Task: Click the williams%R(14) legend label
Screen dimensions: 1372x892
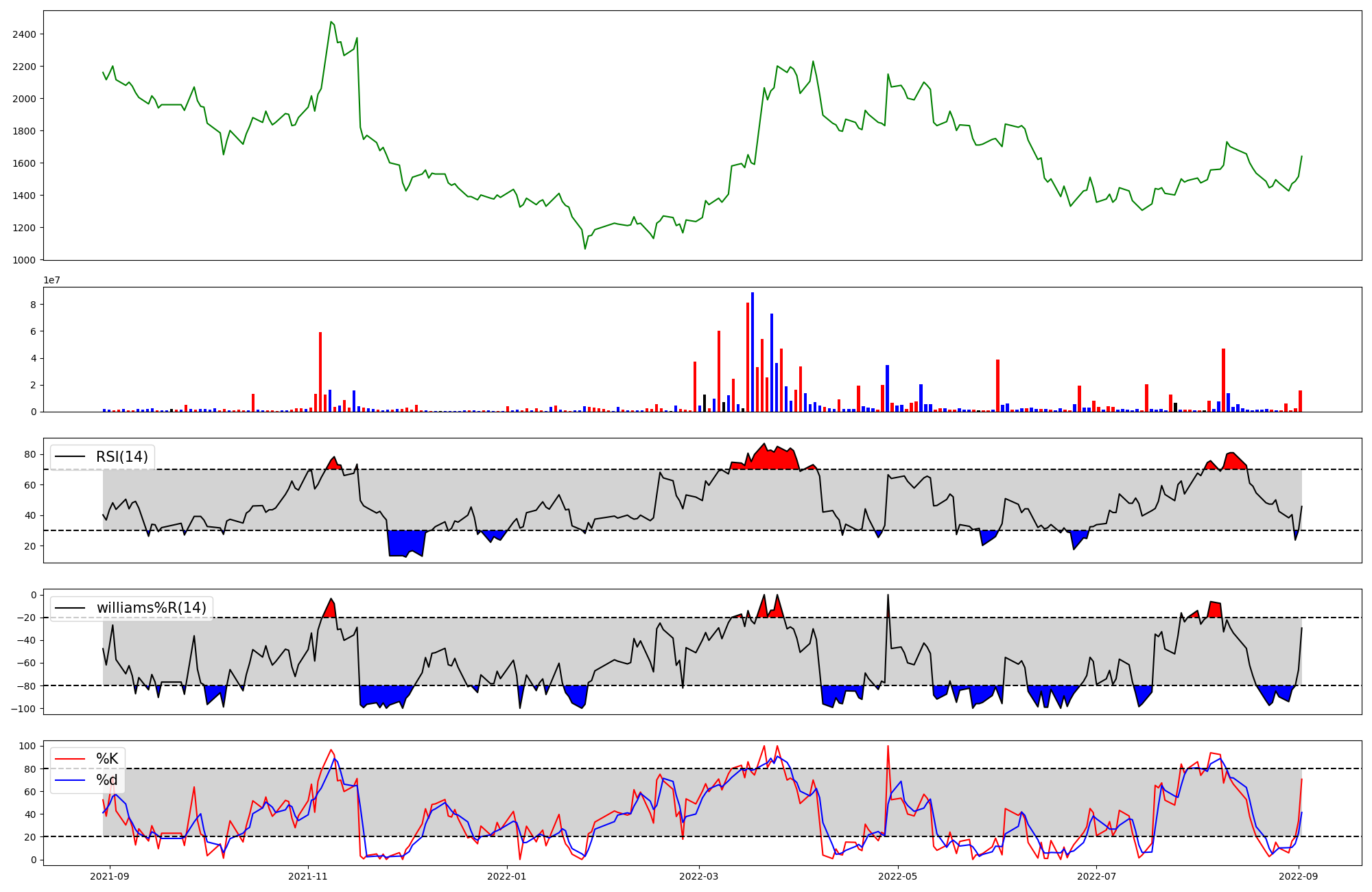Action: [x=151, y=608]
